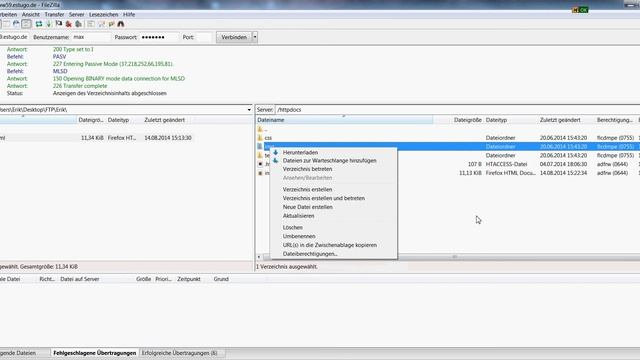
Task: Open dropdown arrow next to Verbinden
Action: pyautogui.click(x=255, y=37)
